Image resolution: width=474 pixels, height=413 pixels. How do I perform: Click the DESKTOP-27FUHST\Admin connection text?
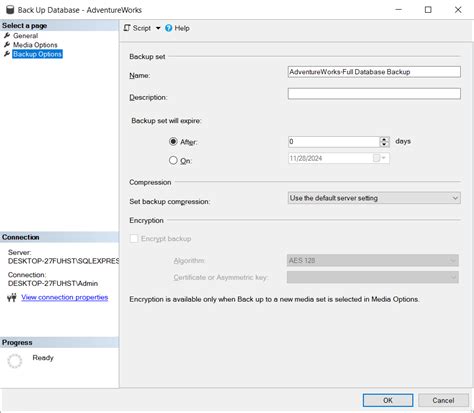click(x=53, y=283)
